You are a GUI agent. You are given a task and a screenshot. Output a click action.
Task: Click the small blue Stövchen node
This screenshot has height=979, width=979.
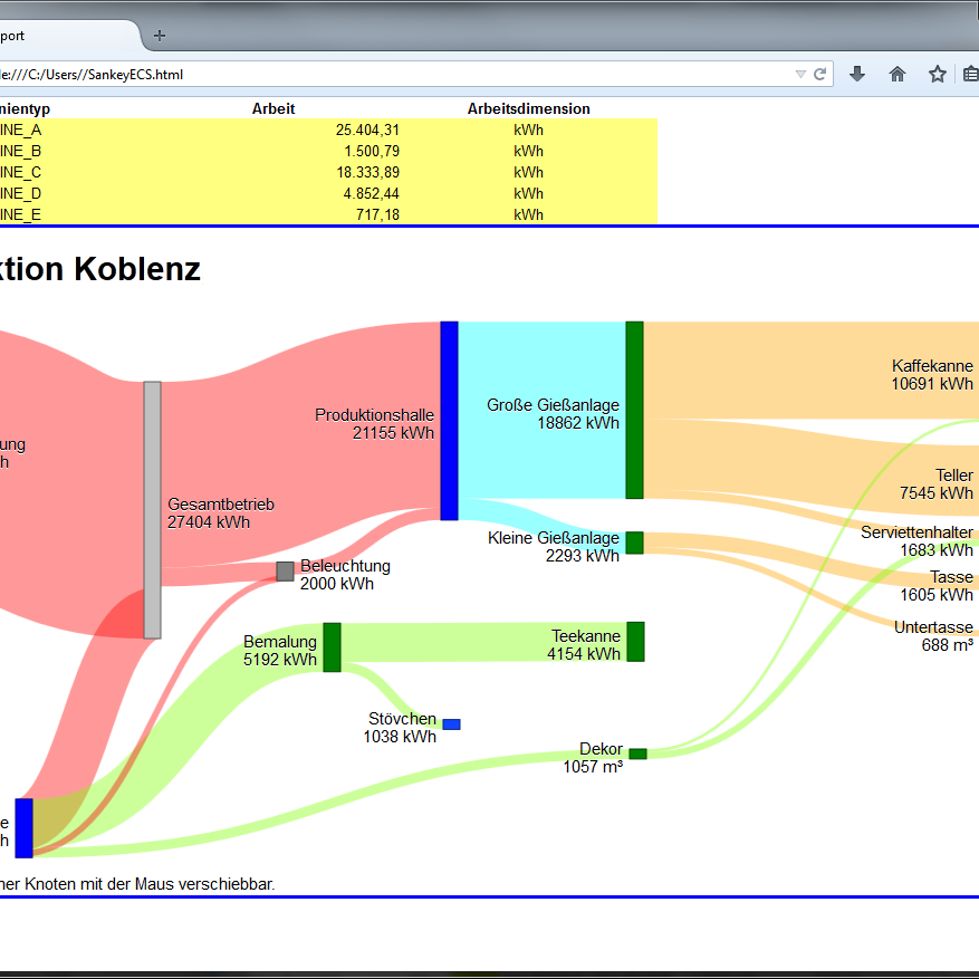[x=451, y=724]
